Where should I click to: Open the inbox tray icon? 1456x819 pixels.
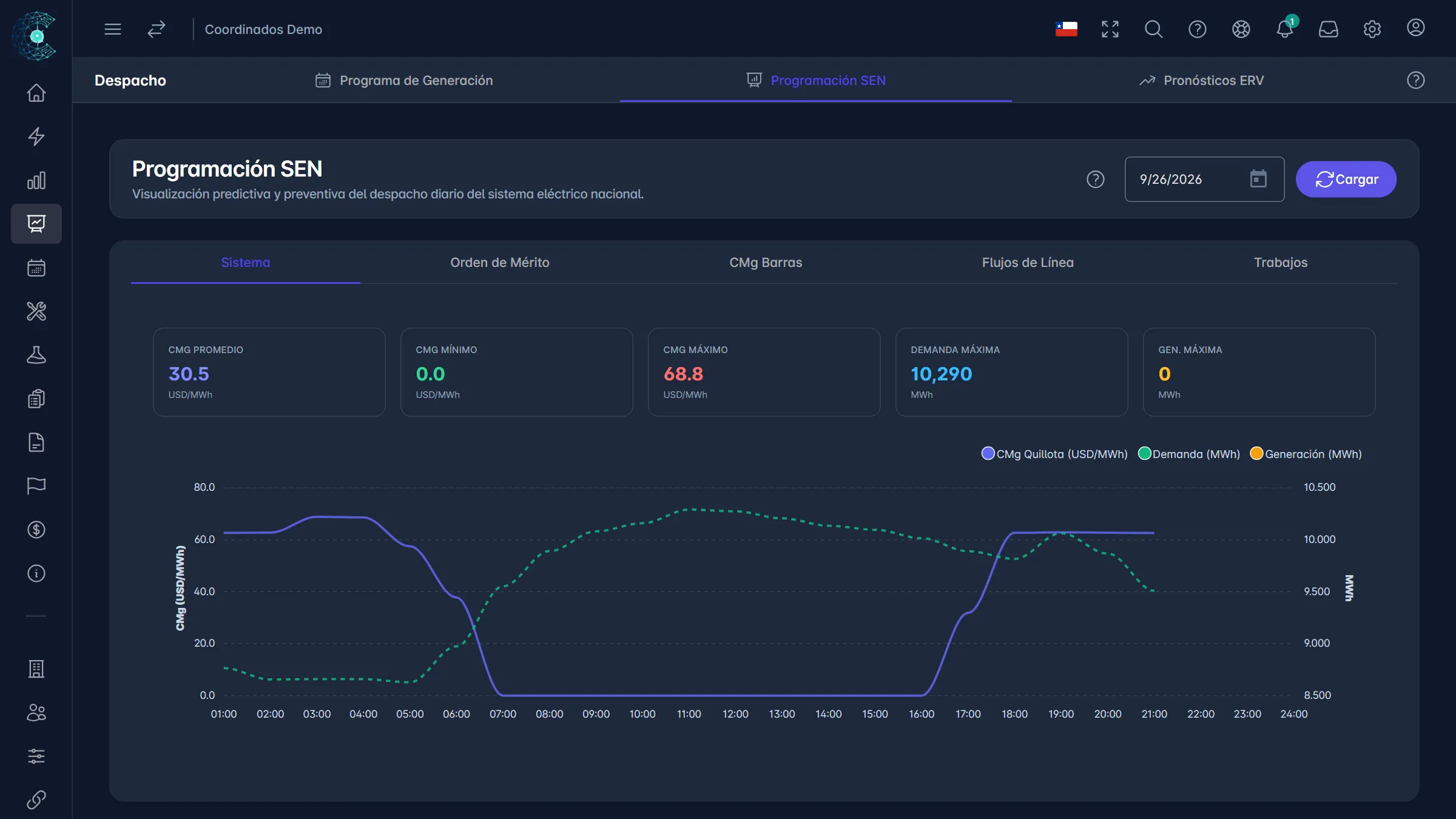tap(1329, 29)
